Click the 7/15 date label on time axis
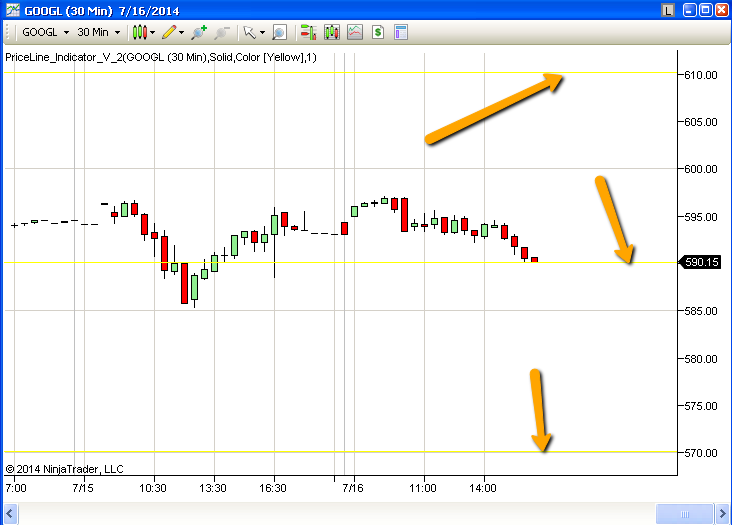The image size is (732, 525). pos(83,488)
